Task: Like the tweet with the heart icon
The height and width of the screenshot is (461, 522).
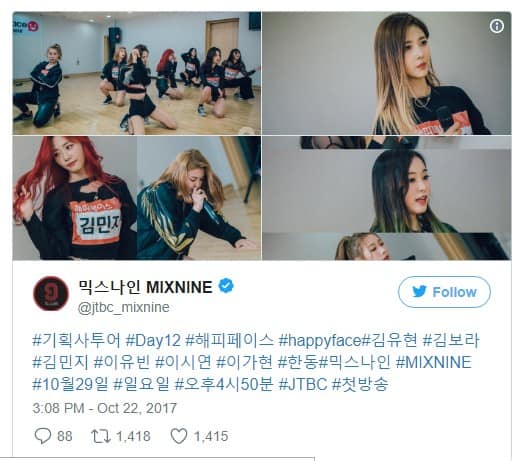Action: coord(179,436)
